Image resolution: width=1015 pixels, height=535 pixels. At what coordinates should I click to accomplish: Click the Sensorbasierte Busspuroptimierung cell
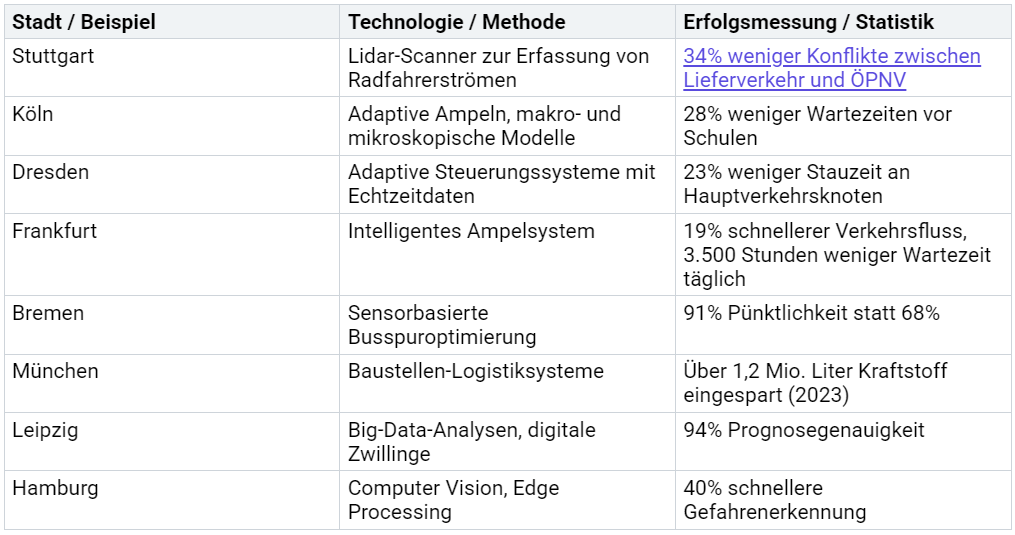coord(442,325)
